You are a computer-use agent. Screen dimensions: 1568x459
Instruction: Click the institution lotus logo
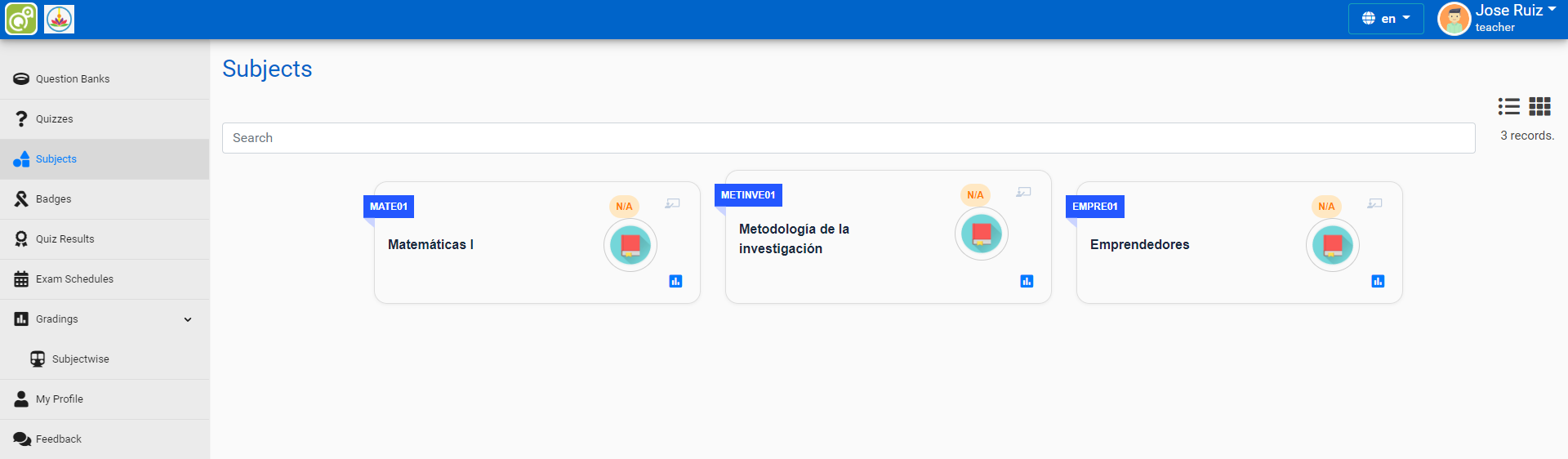pyautogui.click(x=59, y=19)
